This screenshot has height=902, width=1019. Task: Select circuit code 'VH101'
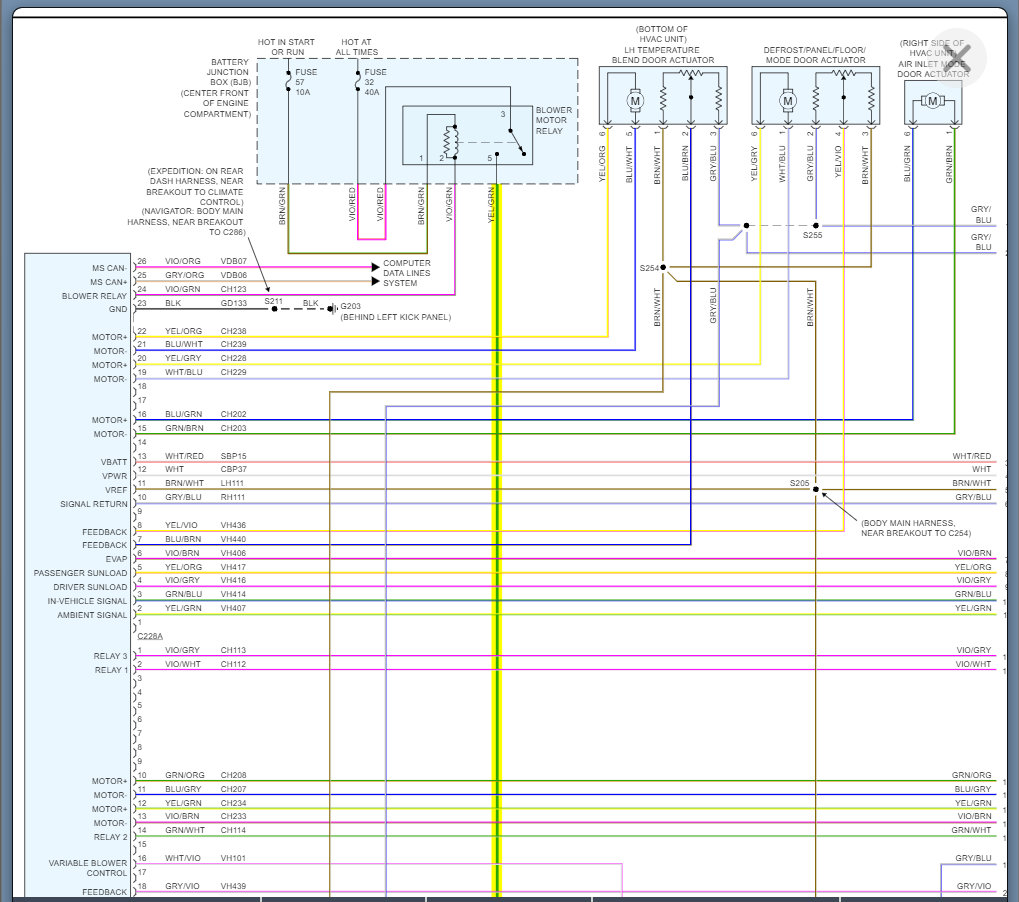(x=233, y=858)
